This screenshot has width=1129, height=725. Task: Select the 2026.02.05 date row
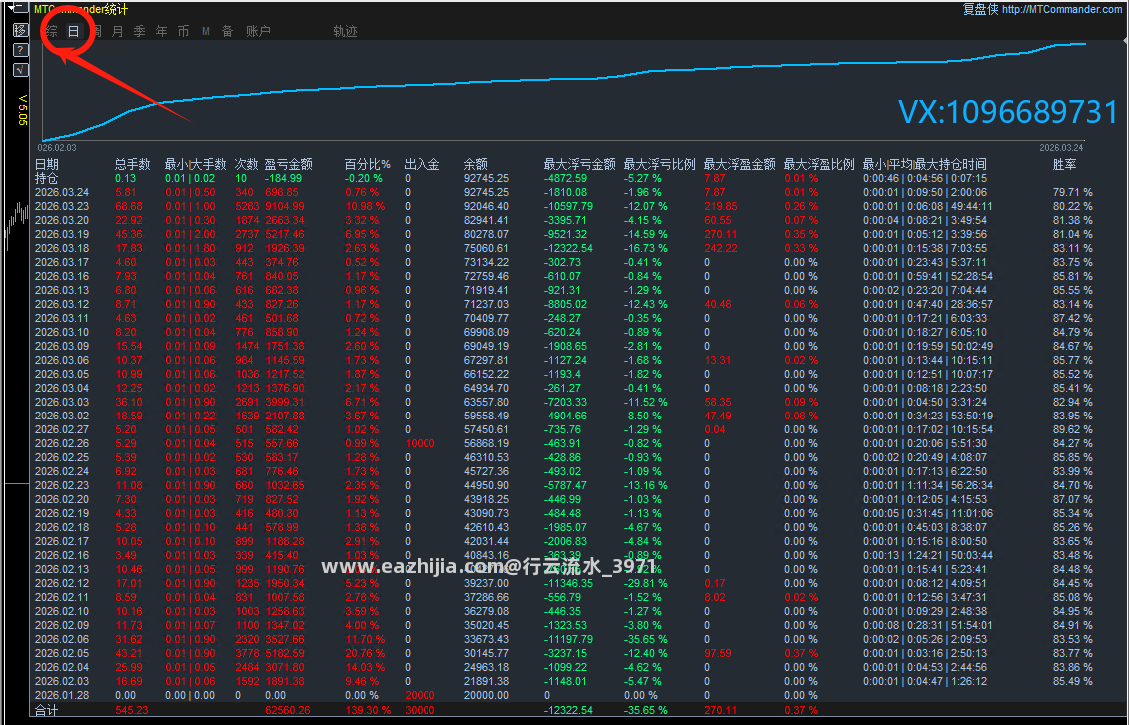(564, 653)
